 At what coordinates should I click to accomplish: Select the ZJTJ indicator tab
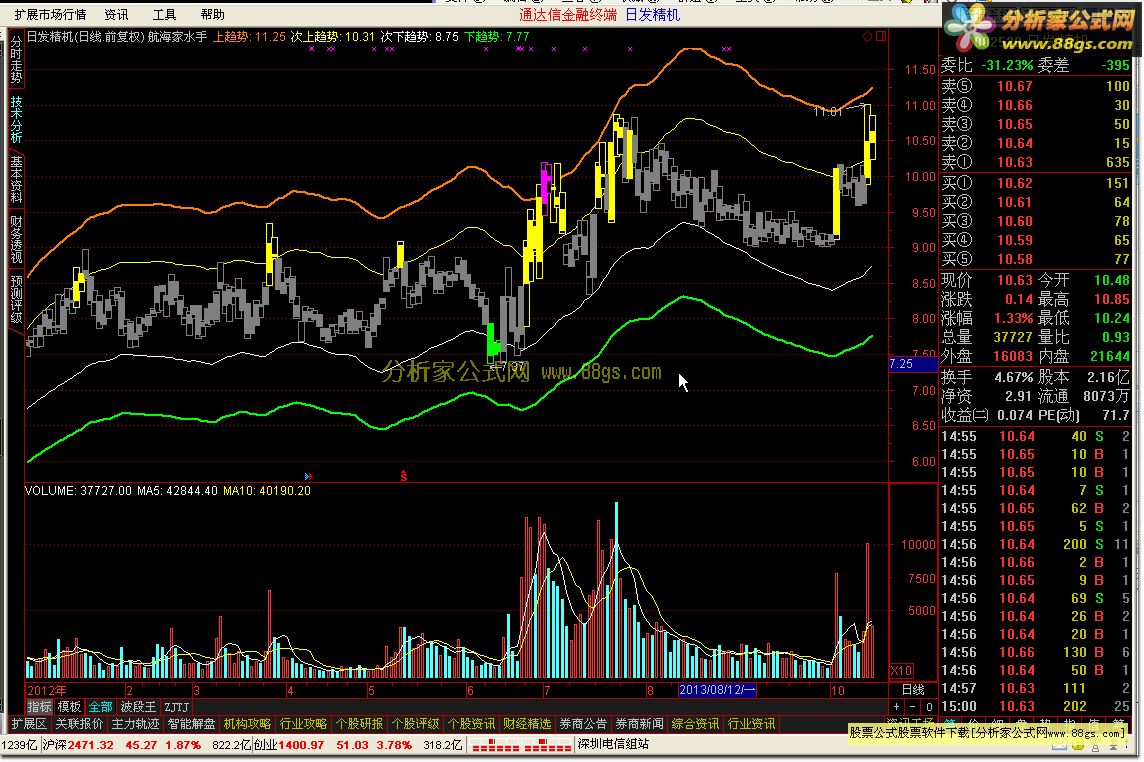pyautogui.click(x=177, y=707)
